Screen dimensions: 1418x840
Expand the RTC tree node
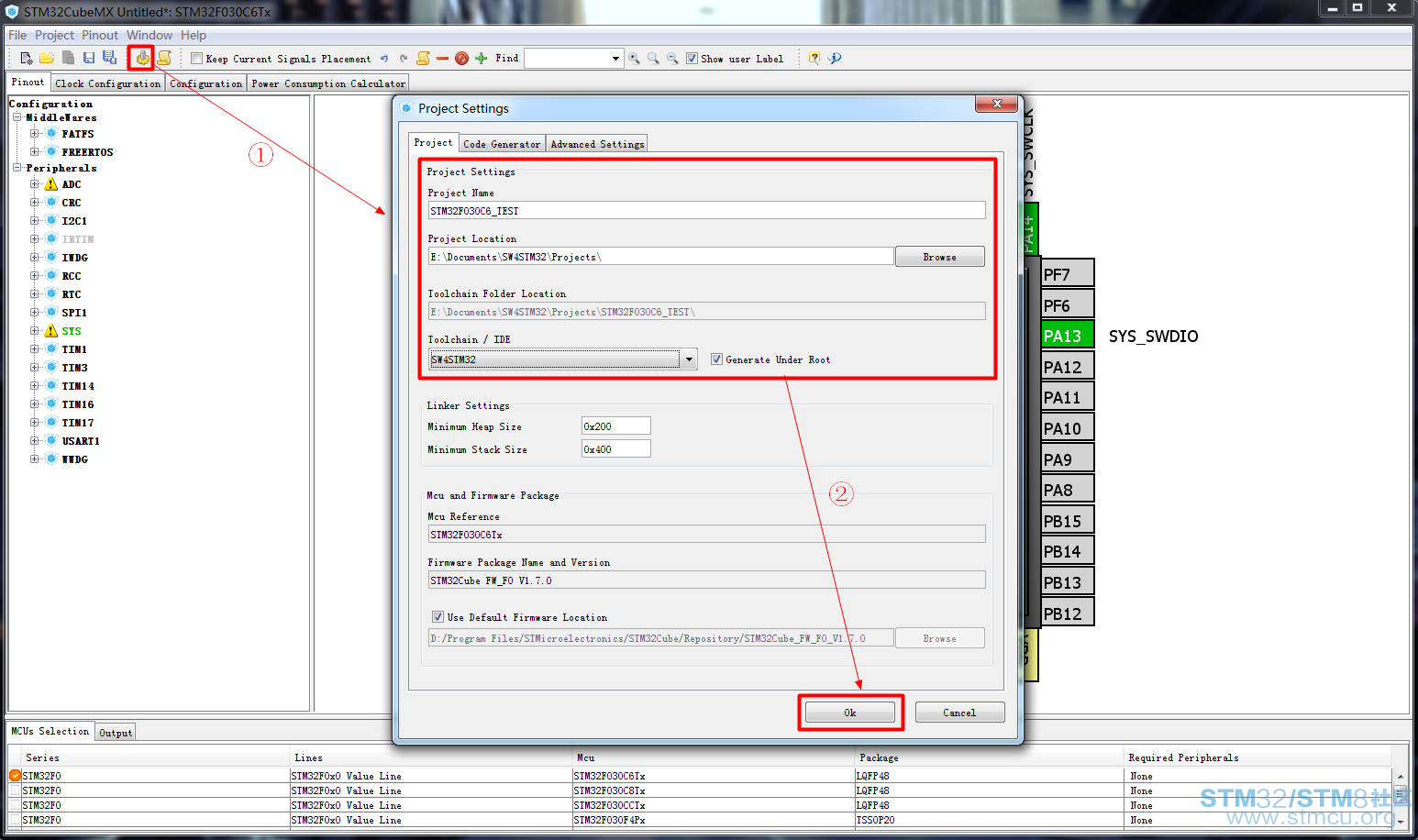(x=34, y=294)
